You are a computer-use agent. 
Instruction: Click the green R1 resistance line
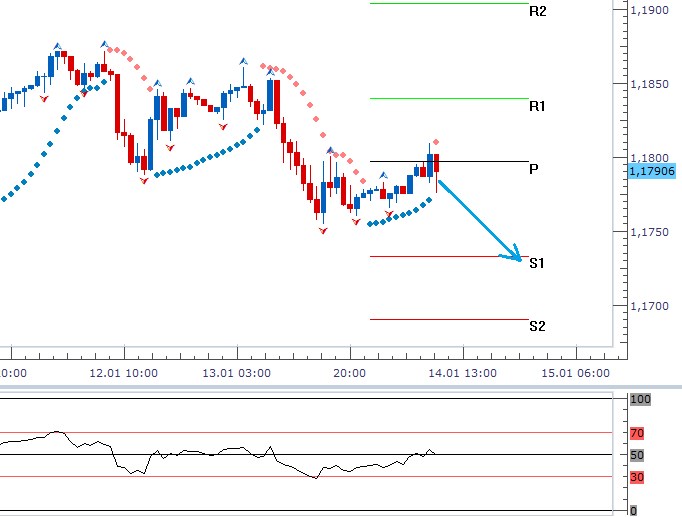coord(448,98)
